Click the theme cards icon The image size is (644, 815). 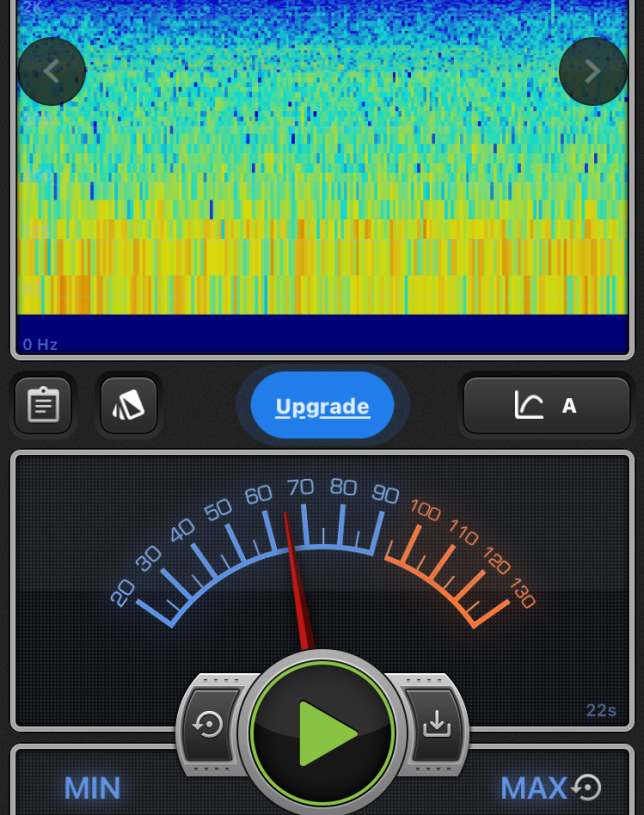tap(129, 406)
